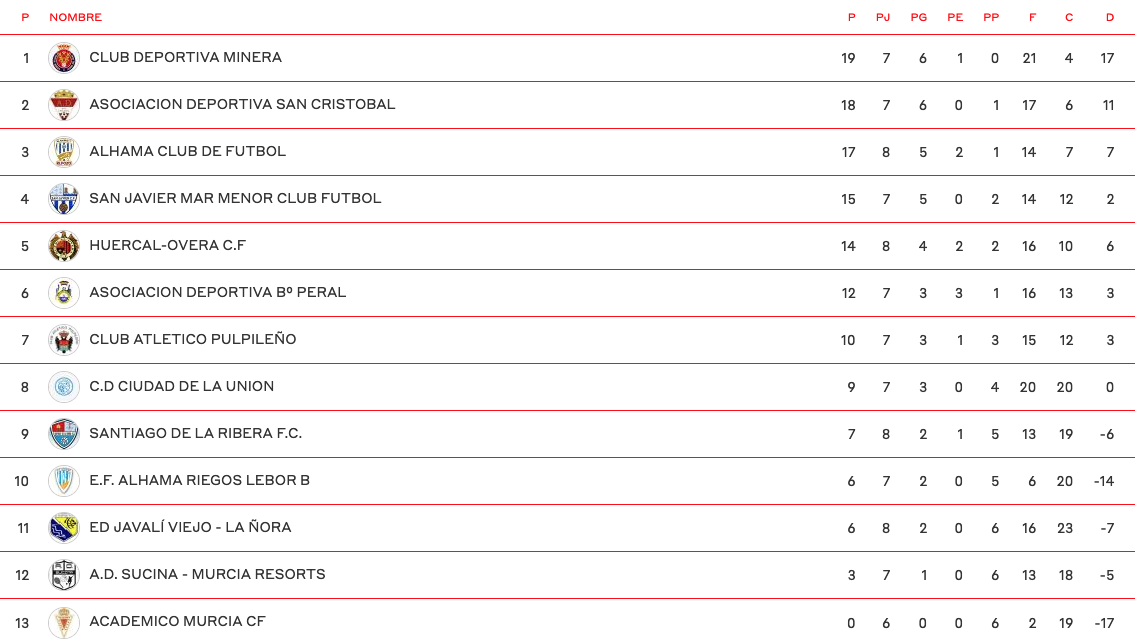Click the A.D. Sucina - Murcia Resorts crest
This screenshot has height=643, width=1140.
click(x=64, y=575)
